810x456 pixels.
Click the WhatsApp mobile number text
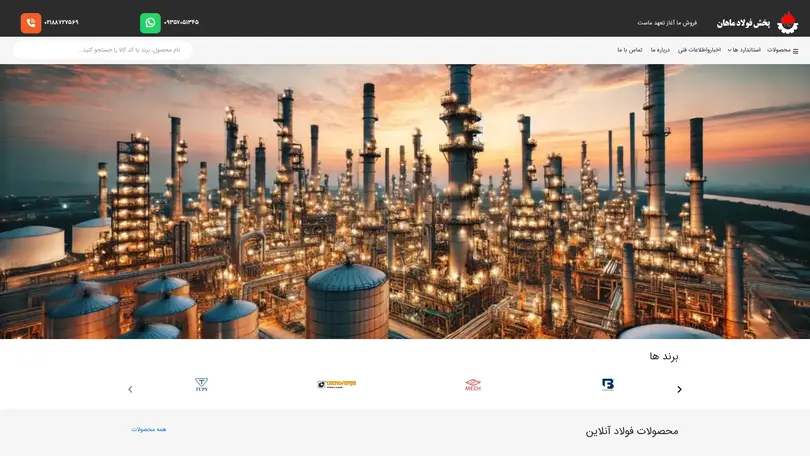coord(181,22)
